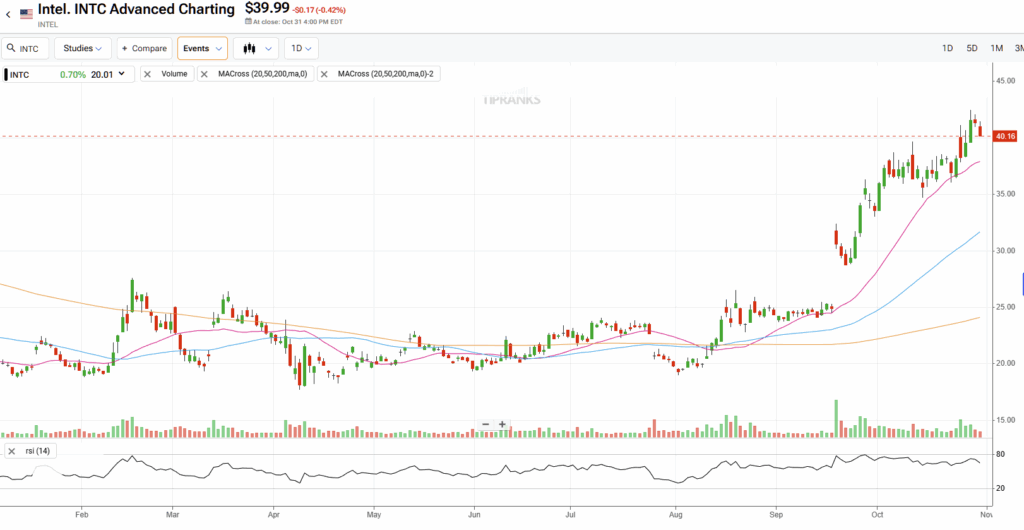Open the Studies dropdown
Viewport: 1024px width, 530px height.
click(x=82, y=48)
